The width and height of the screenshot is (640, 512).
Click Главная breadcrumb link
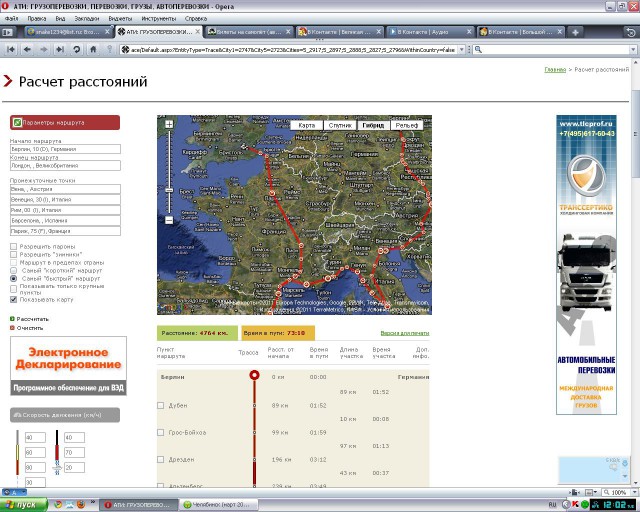click(x=555, y=69)
